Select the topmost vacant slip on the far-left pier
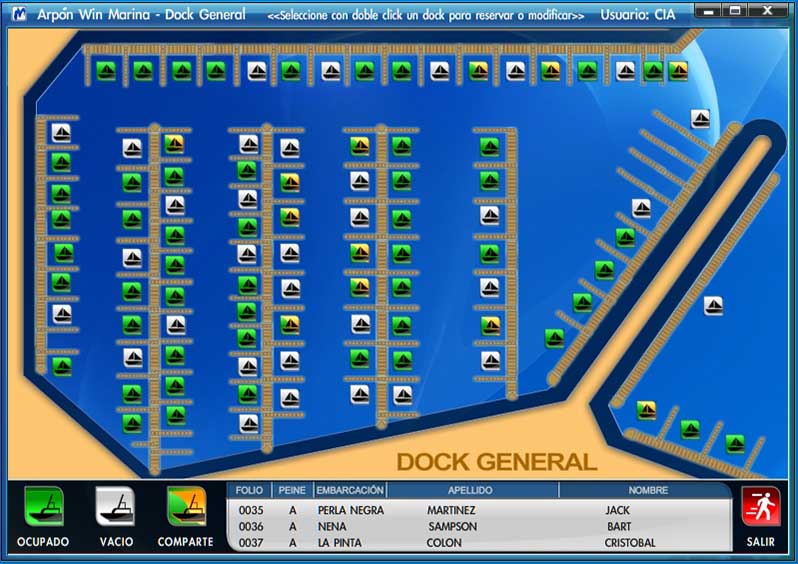798x564 pixels. (62, 133)
